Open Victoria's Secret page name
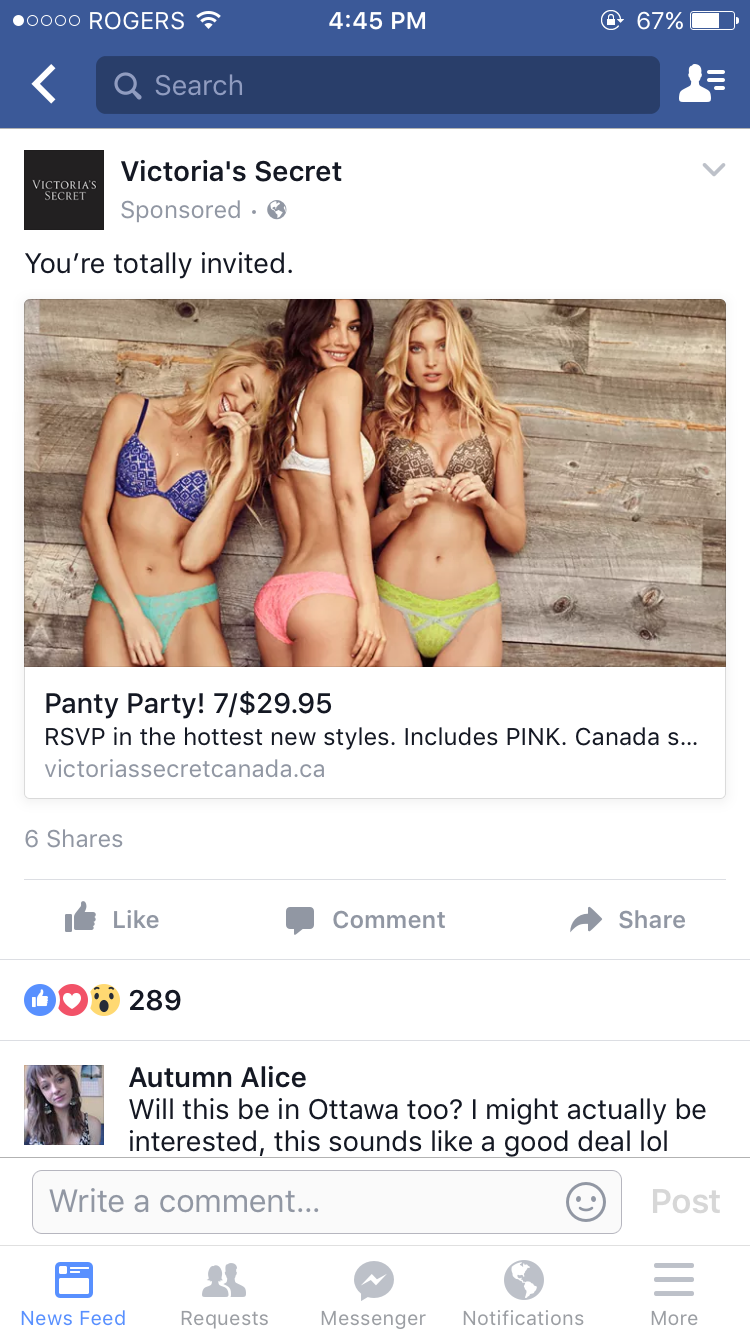Image resolution: width=750 pixels, height=1334 pixels. point(231,171)
